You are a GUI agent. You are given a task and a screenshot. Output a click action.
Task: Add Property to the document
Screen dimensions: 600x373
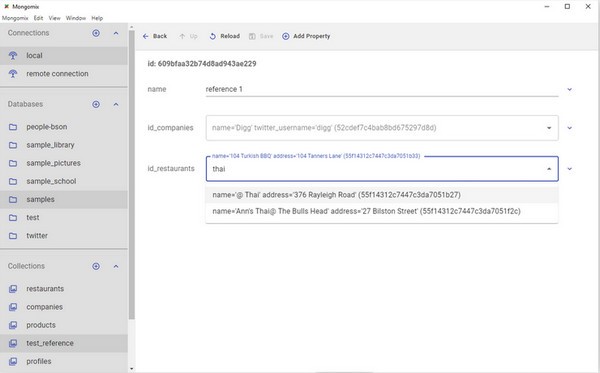[306, 36]
